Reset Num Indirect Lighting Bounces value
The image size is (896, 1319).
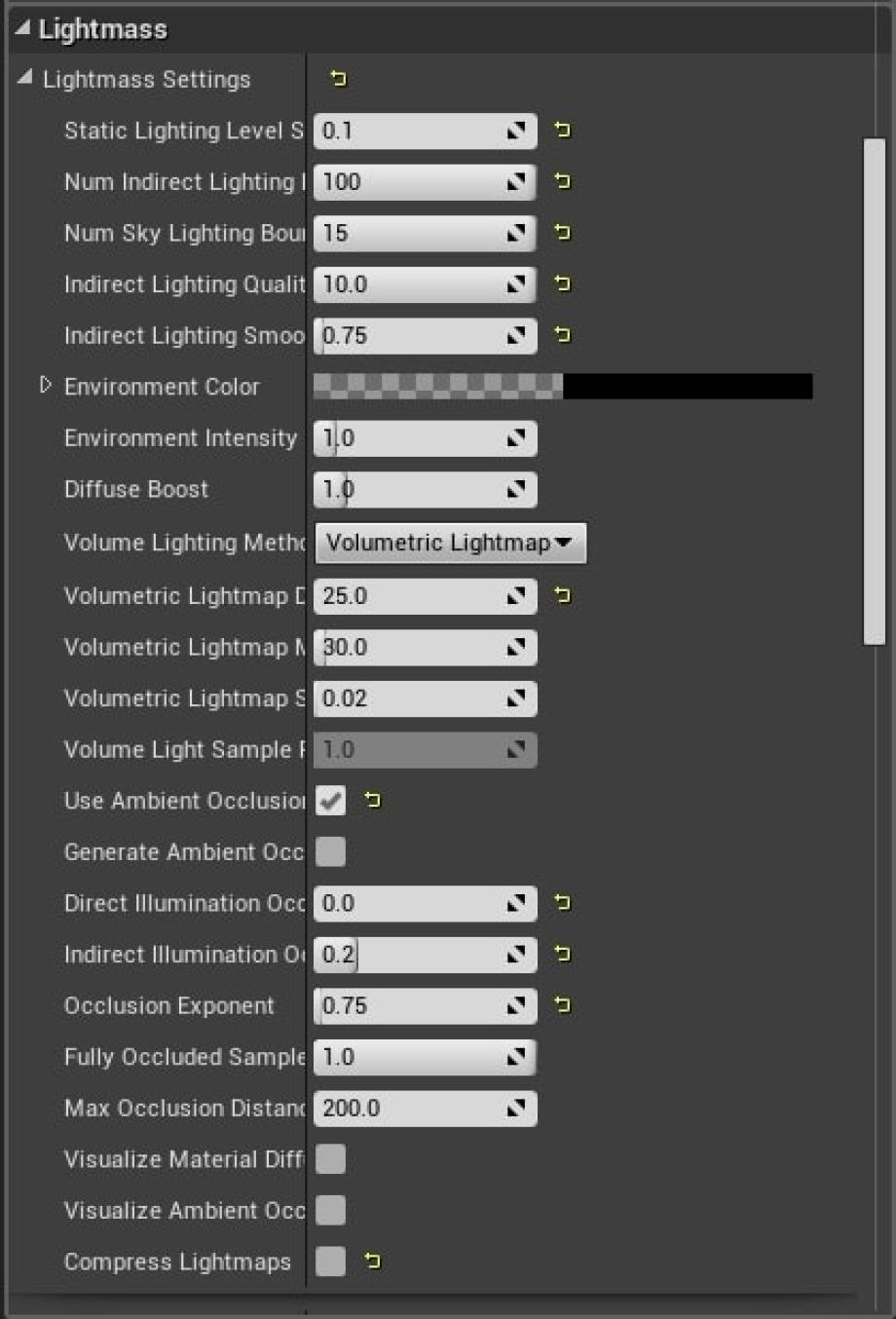pyautogui.click(x=562, y=181)
